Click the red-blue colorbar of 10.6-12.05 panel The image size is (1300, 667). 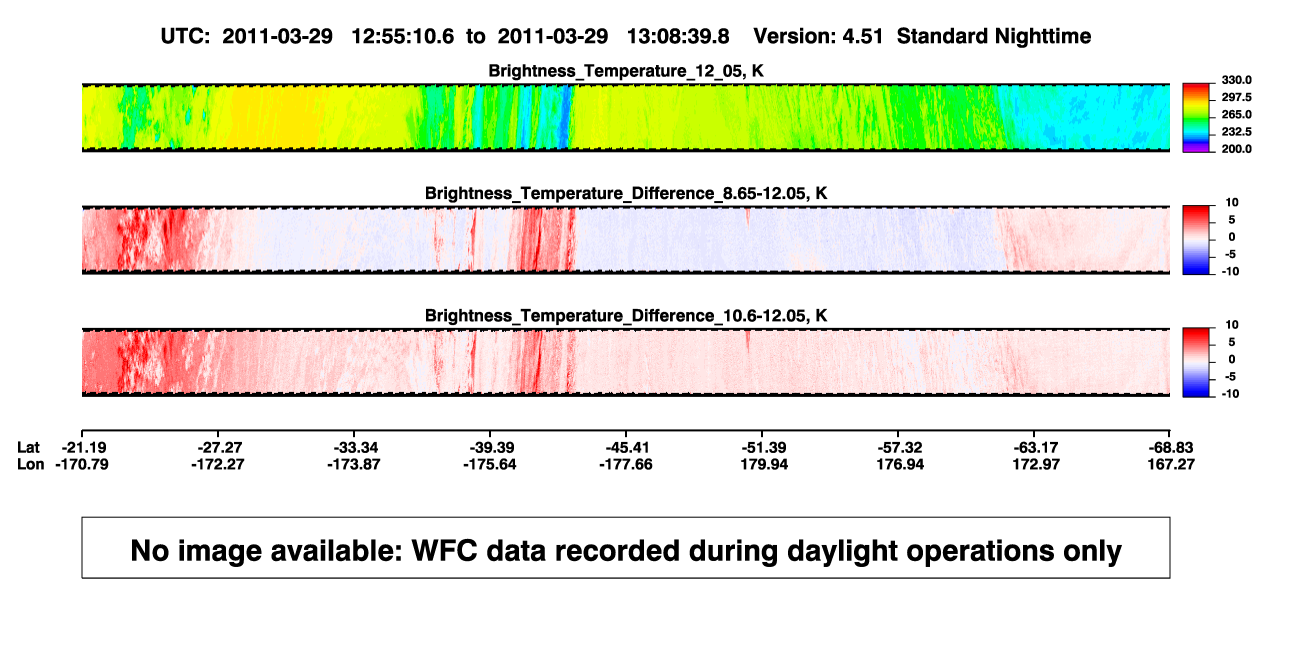click(1196, 362)
